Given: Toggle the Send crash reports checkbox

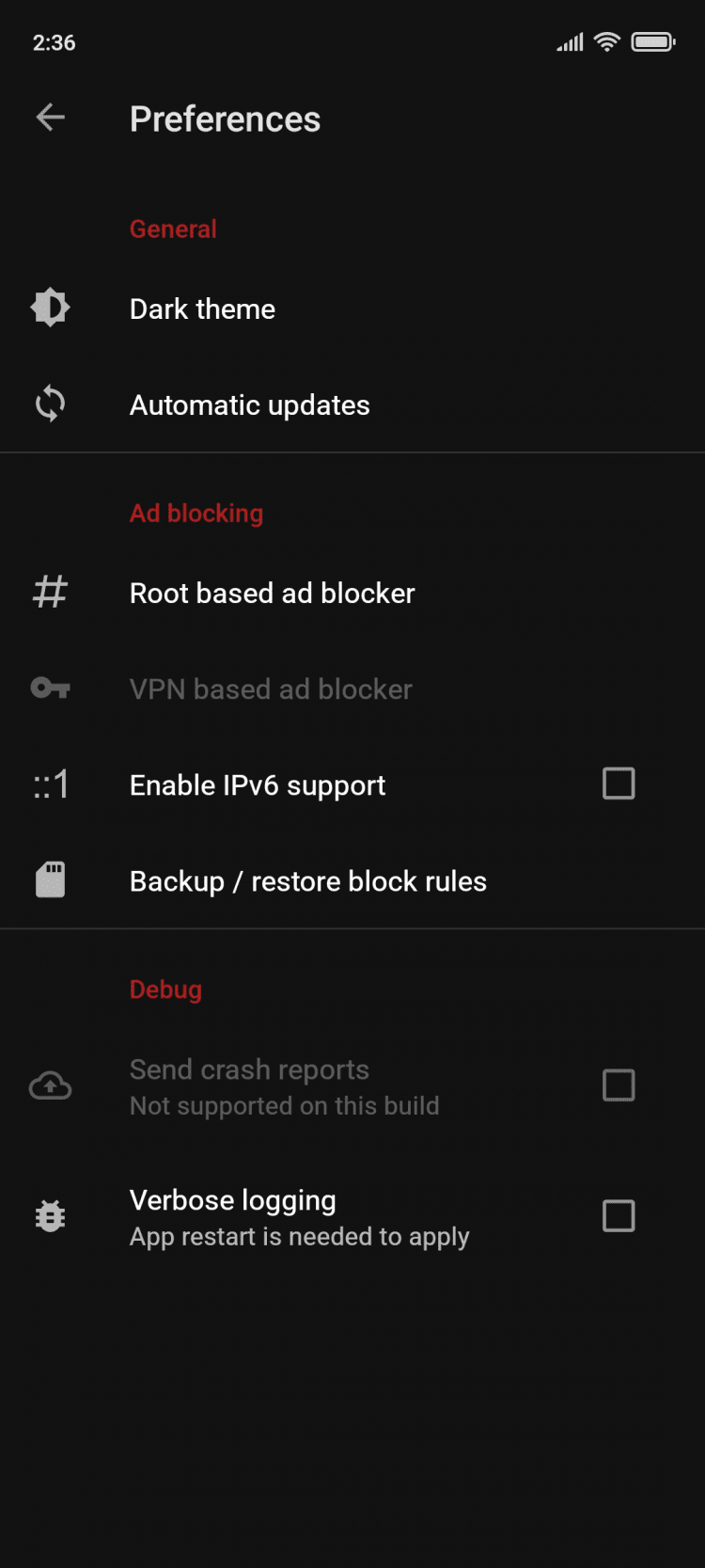Looking at the screenshot, I should pos(619,1085).
